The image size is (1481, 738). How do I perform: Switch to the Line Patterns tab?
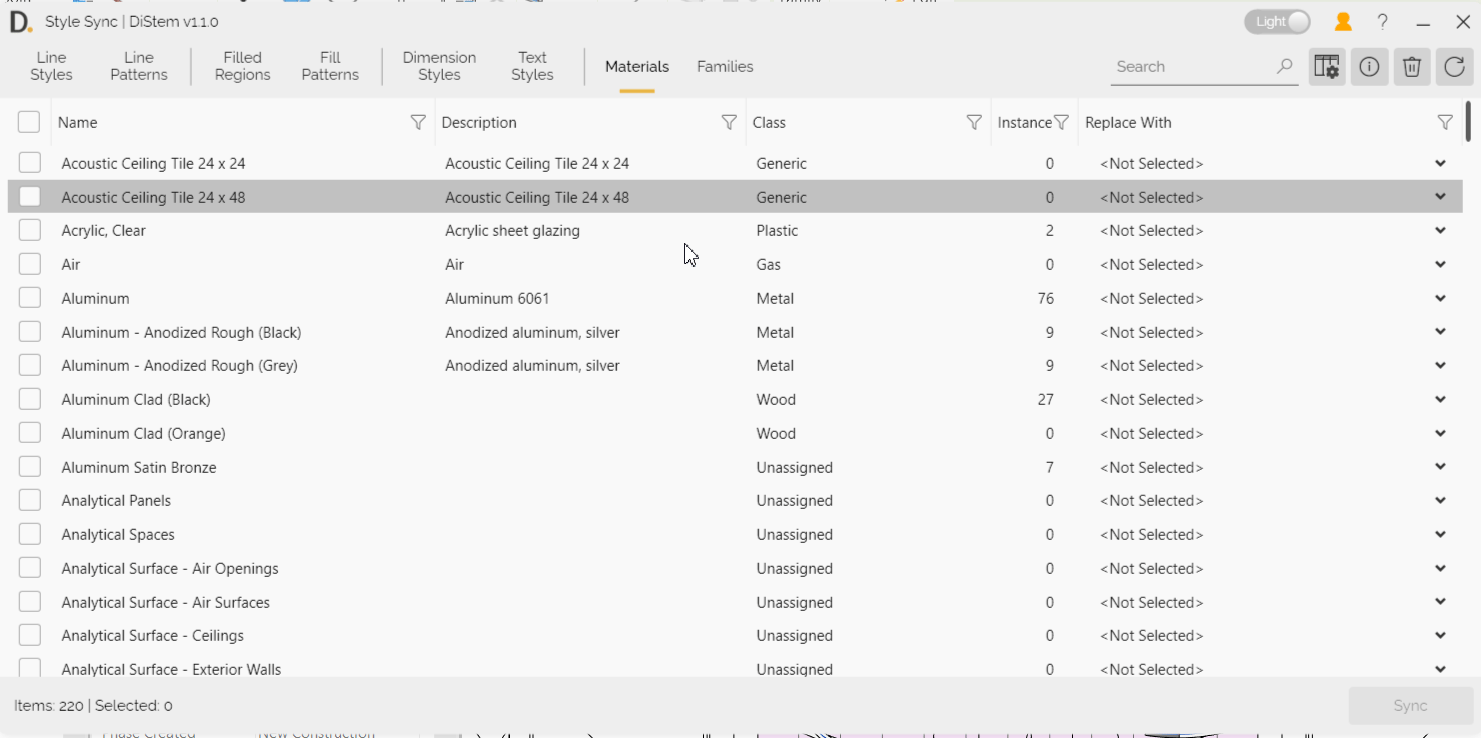(x=139, y=66)
